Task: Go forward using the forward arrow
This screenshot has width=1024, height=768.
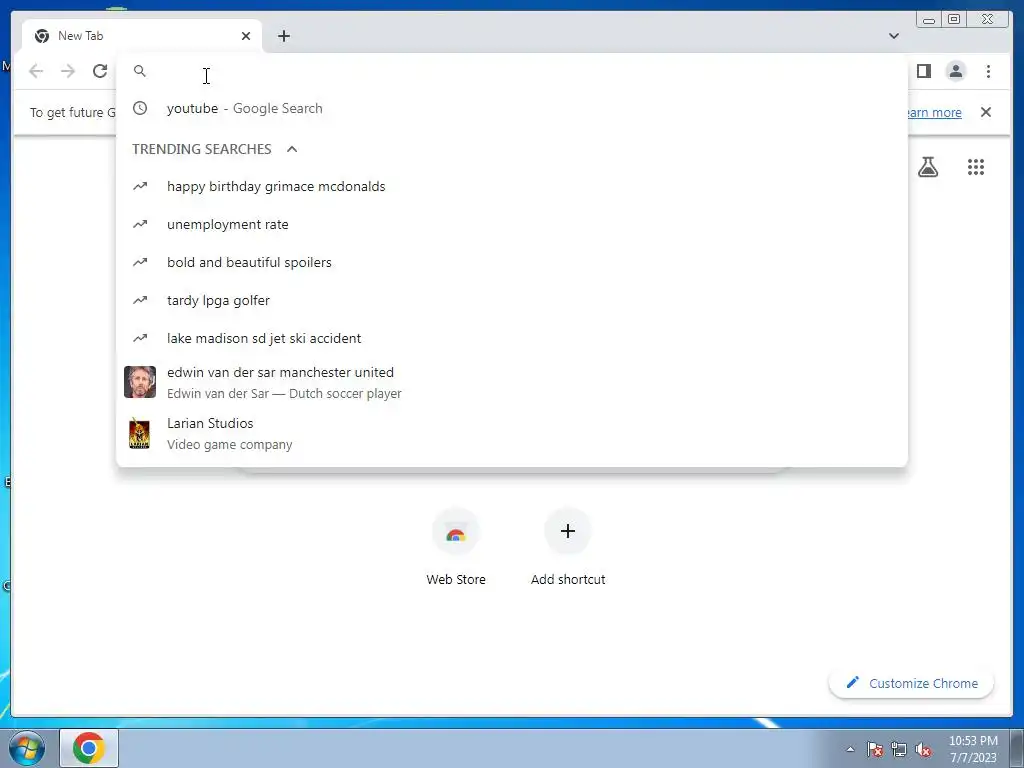Action: click(68, 71)
